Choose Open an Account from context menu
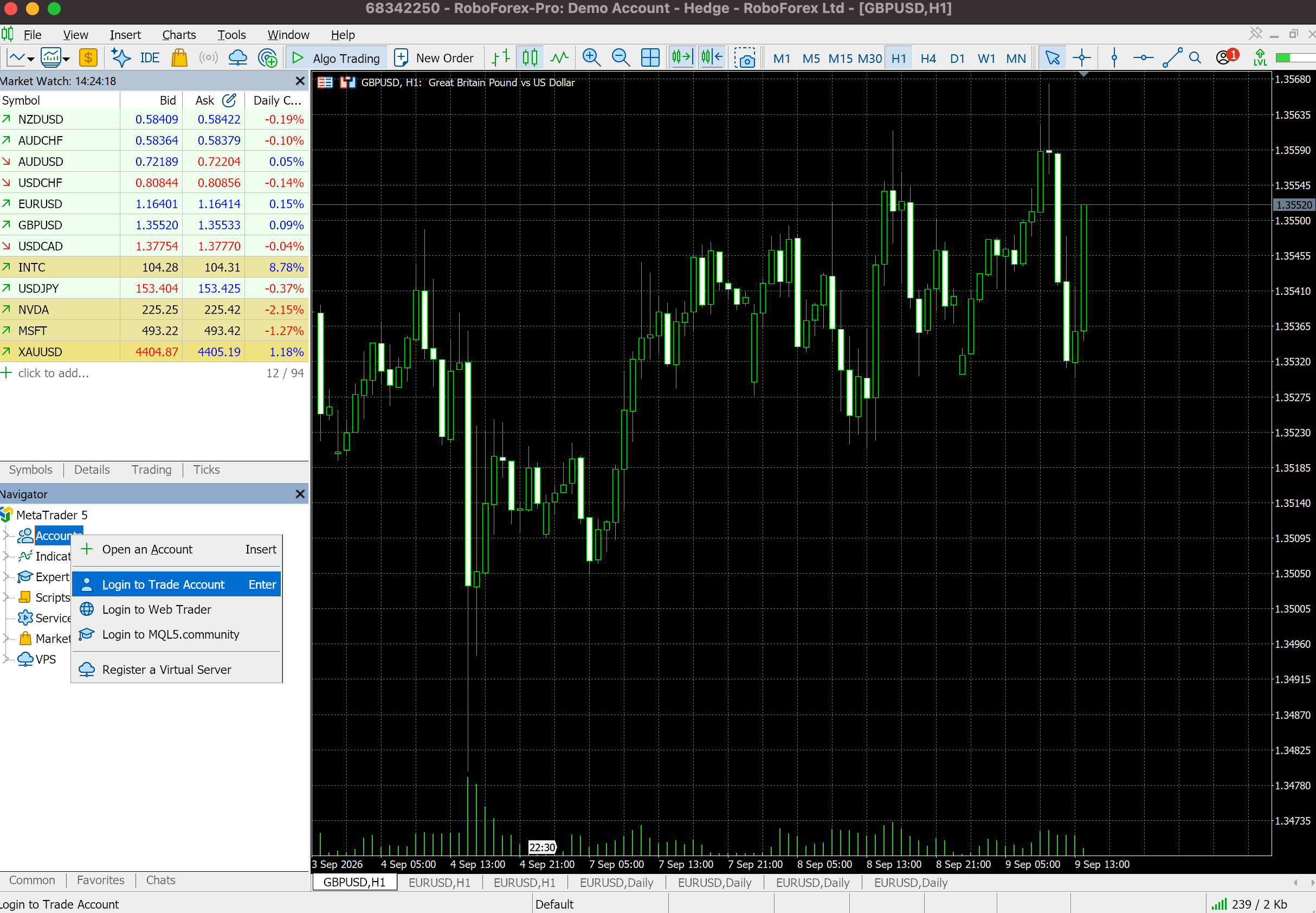This screenshot has width=1316, height=913. point(177,549)
